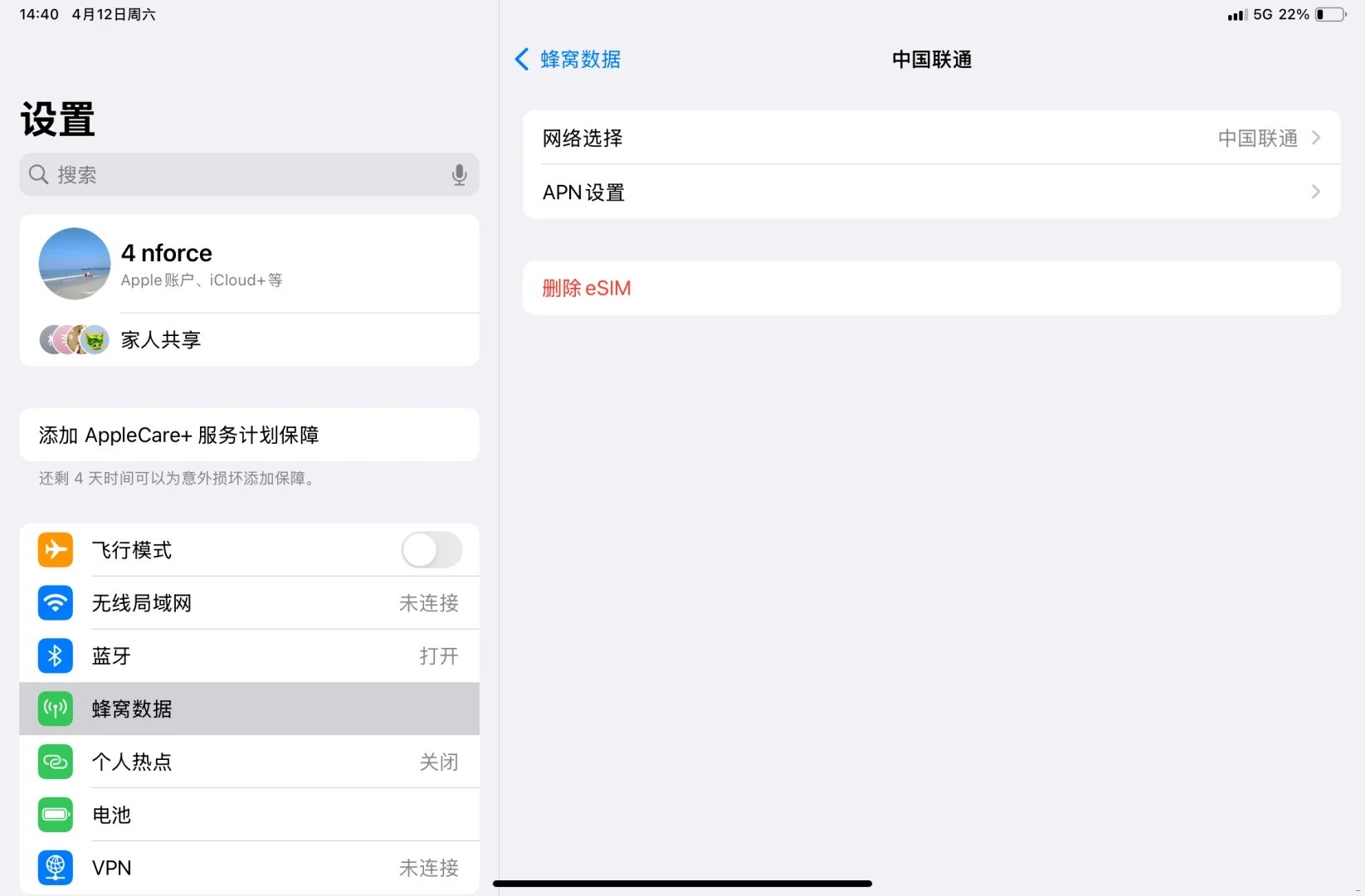The height and width of the screenshot is (896, 1365).
Task: Open Personal Hotspot via its link icon
Action: pyautogui.click(x=55, y=762)
